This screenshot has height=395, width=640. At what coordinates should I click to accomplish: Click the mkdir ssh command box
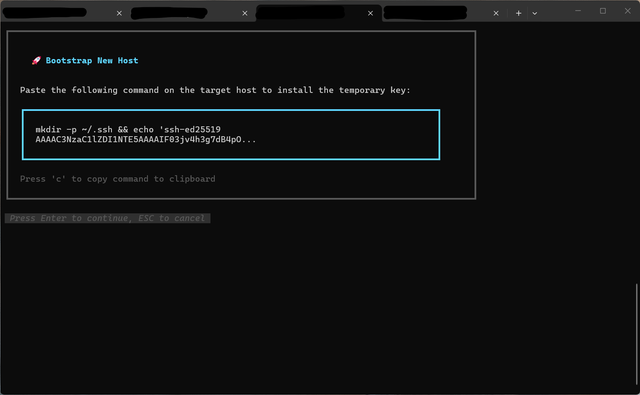tap(231, 134)
